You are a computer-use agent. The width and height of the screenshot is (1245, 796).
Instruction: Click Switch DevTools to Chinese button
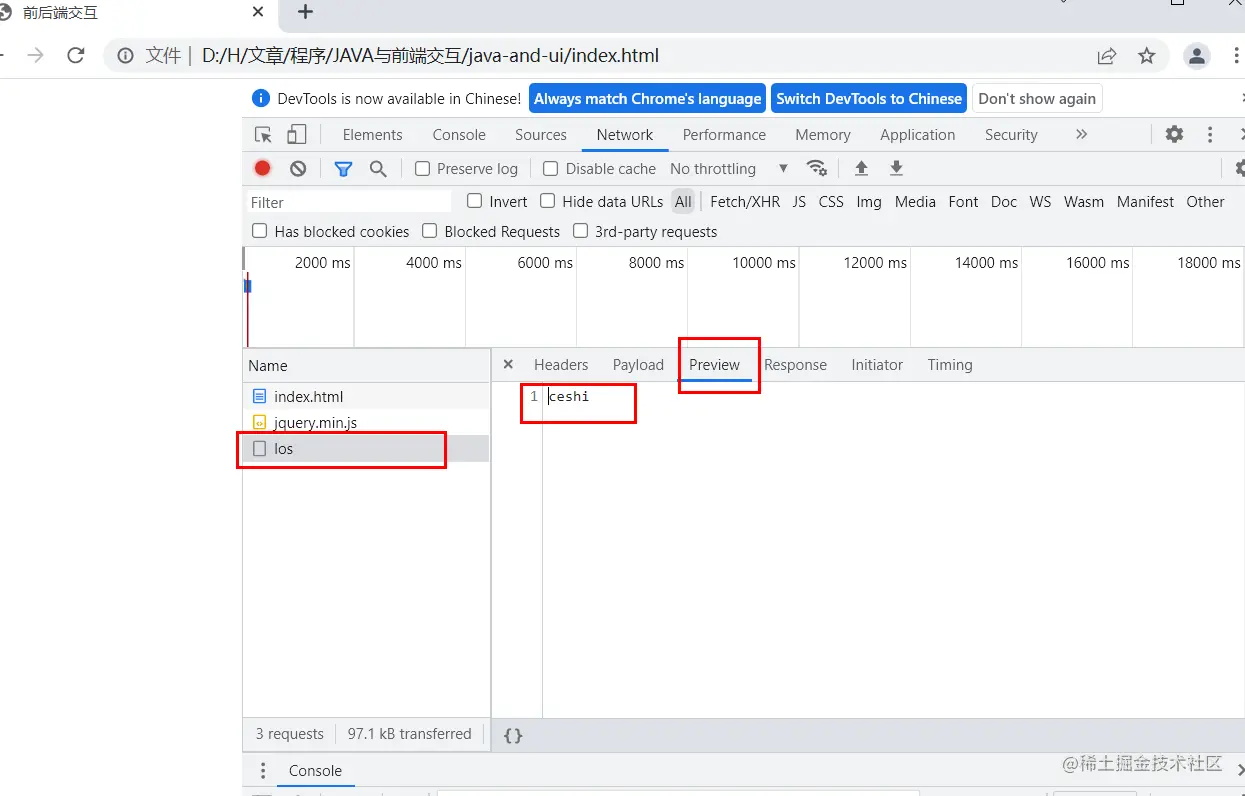pos(869,98)
